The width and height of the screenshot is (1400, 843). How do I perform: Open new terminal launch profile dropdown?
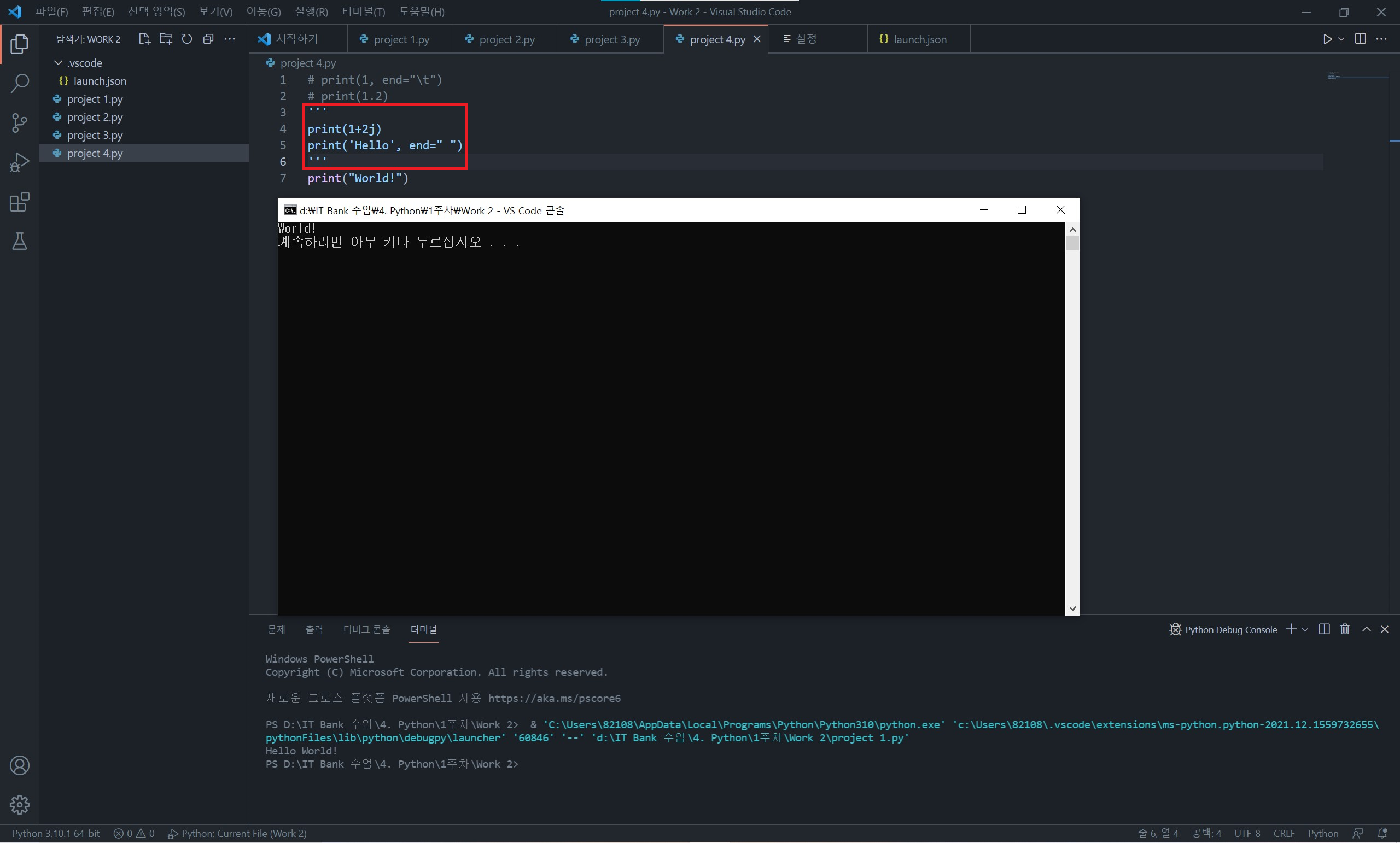[x=1306, y=629]
